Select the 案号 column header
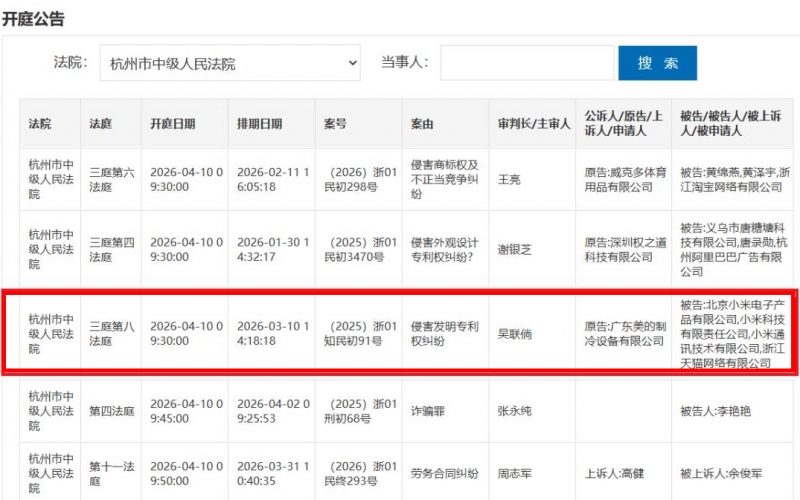The width and height of the screenshot is (800, 500). point(336,124)
